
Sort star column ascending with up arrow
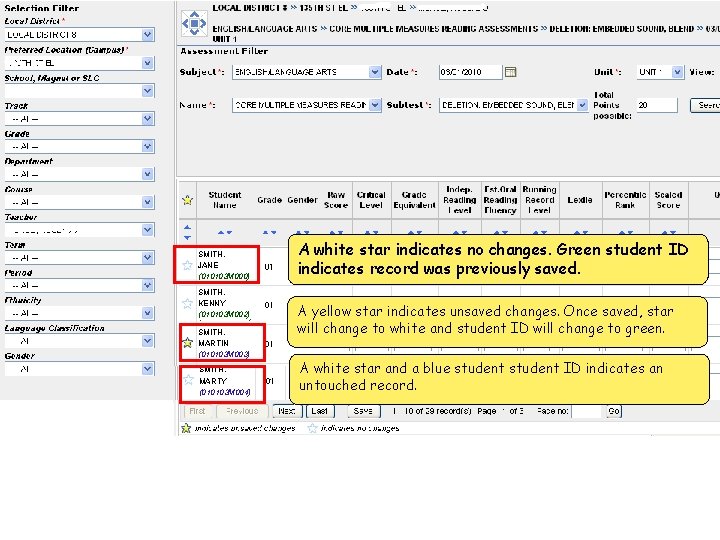tap(187, 227)
